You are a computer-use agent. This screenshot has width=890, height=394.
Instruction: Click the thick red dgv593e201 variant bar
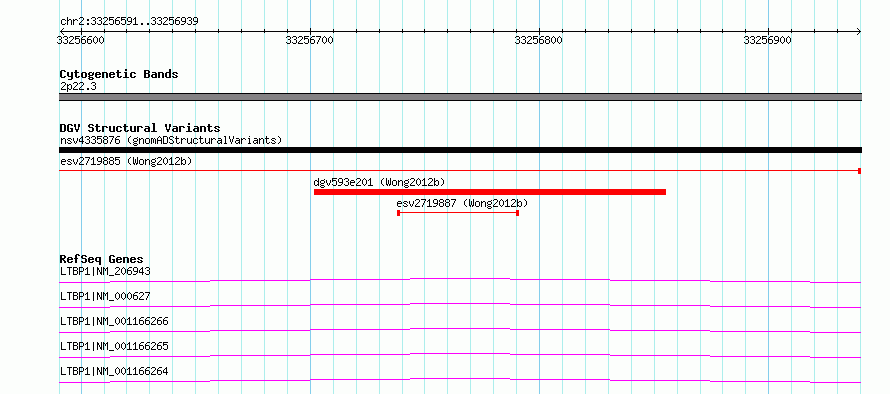tap(490, 192)
